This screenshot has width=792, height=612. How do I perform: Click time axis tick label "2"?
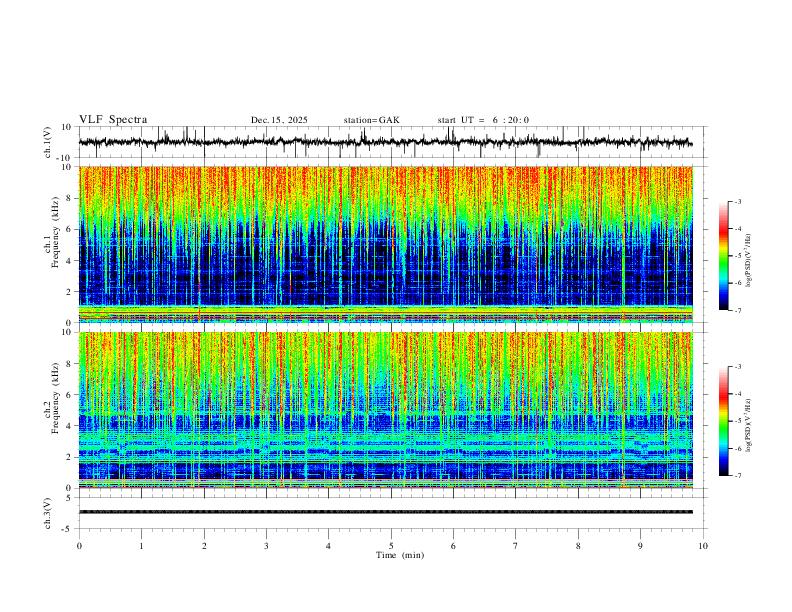[x=204, y=546]
